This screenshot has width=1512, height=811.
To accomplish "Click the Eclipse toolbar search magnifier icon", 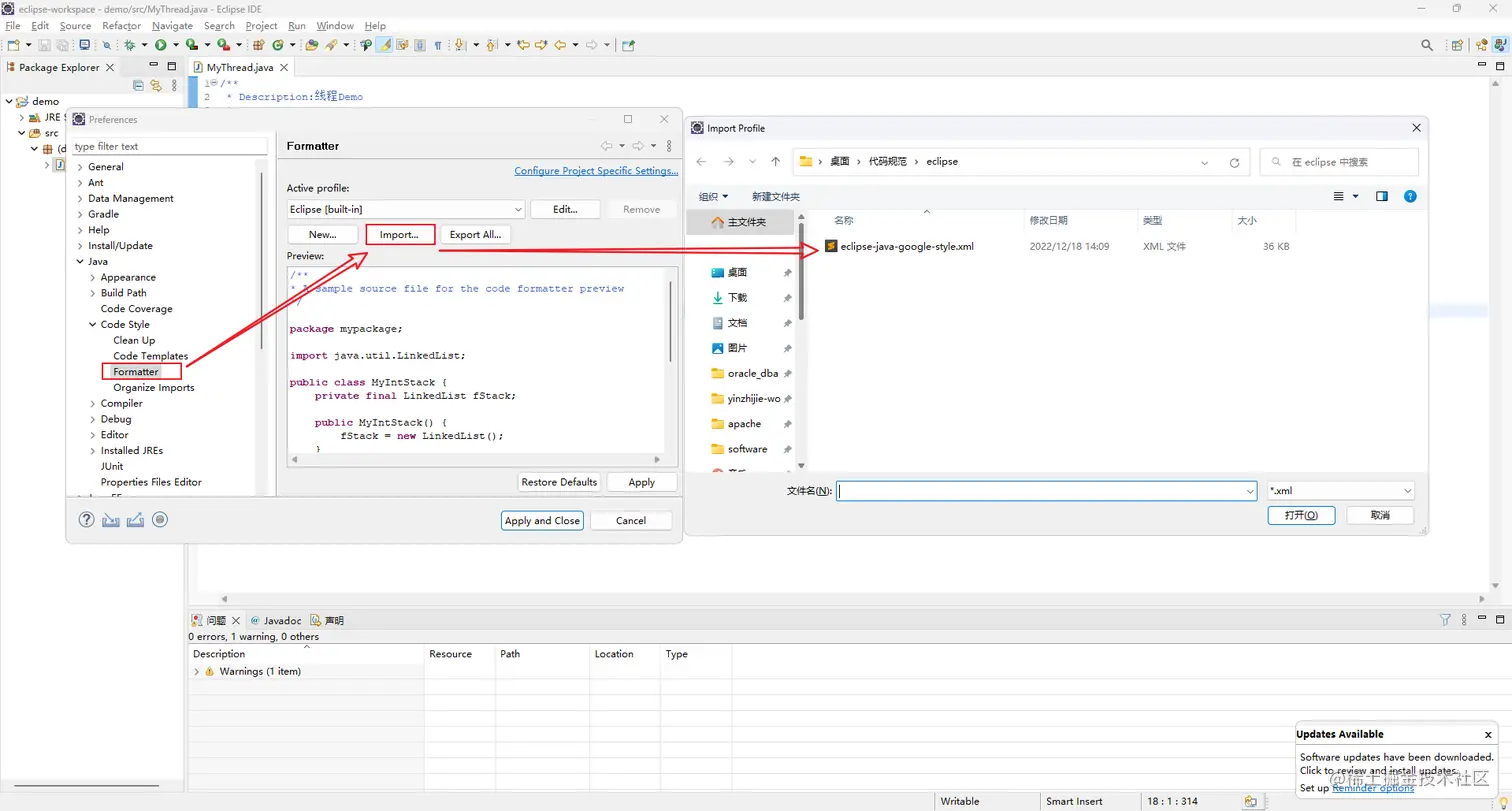I will (x=1427, y=45).
